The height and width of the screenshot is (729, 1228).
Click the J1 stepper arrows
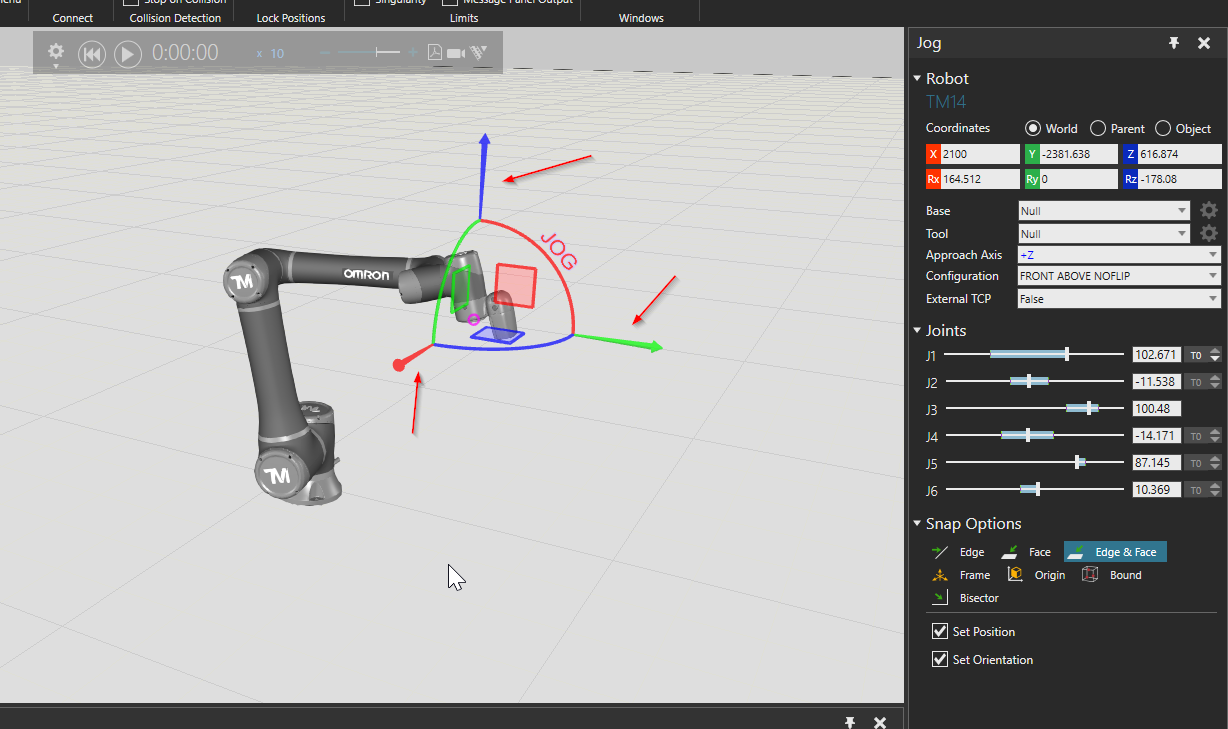(1215, 355)
